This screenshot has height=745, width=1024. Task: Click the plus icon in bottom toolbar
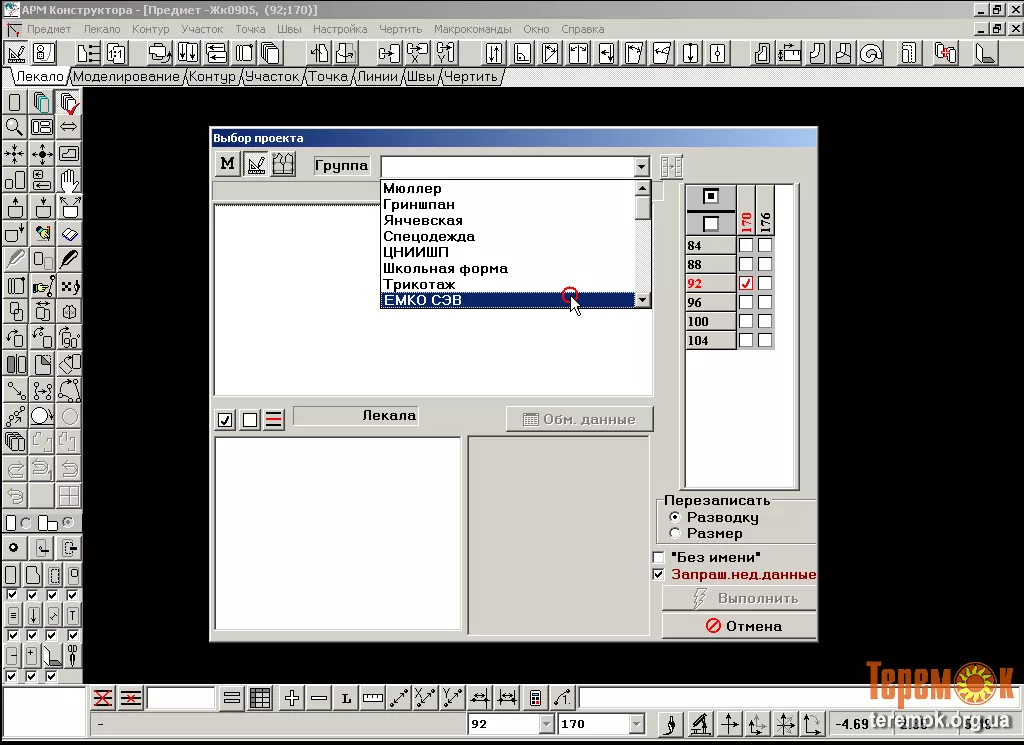click(292, 698)
